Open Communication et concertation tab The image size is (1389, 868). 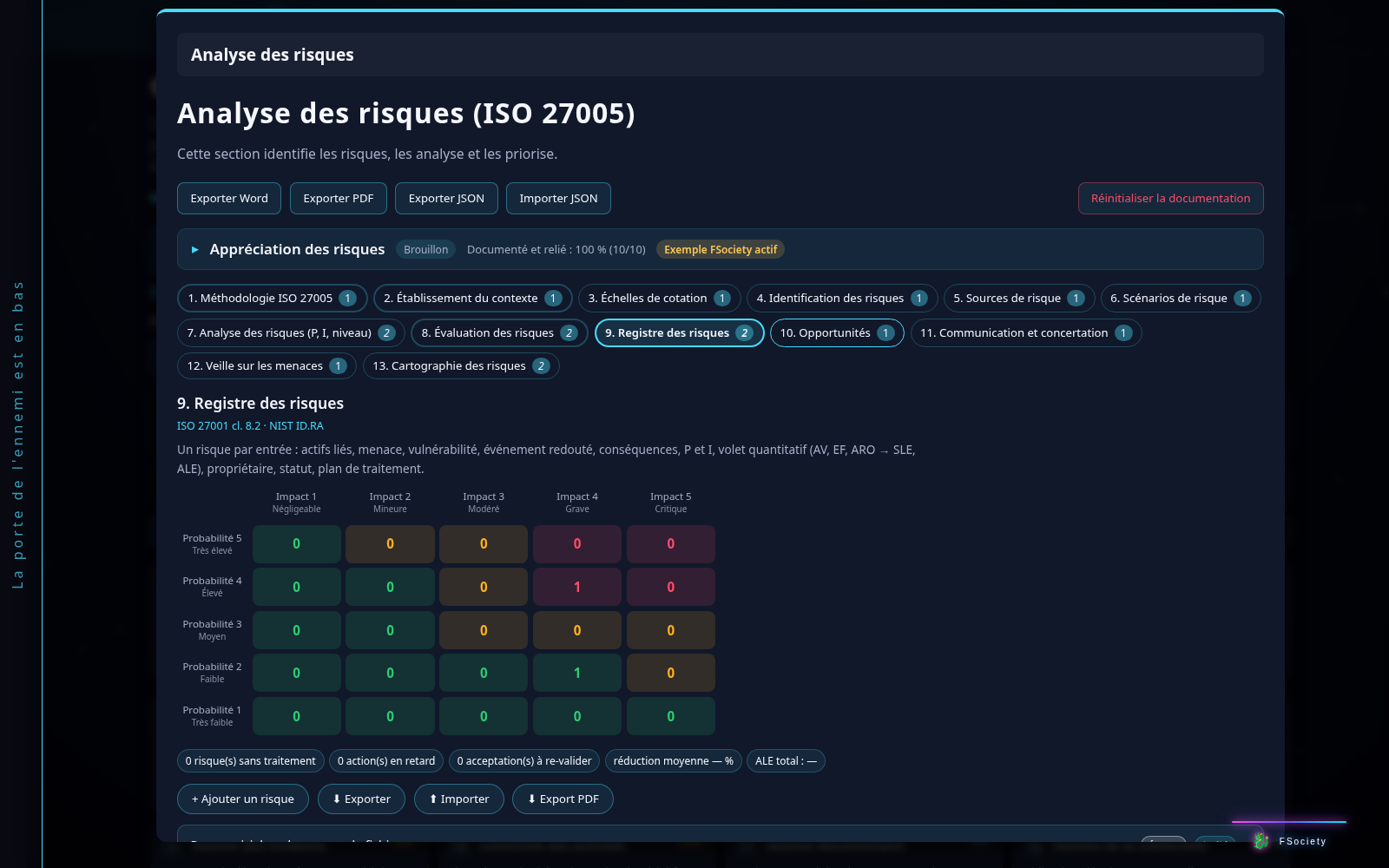click(1025, 332)
